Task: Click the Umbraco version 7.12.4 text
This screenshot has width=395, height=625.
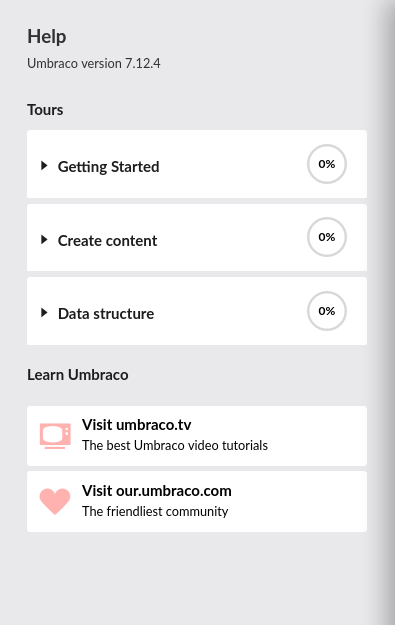Action: coord(94,63)
